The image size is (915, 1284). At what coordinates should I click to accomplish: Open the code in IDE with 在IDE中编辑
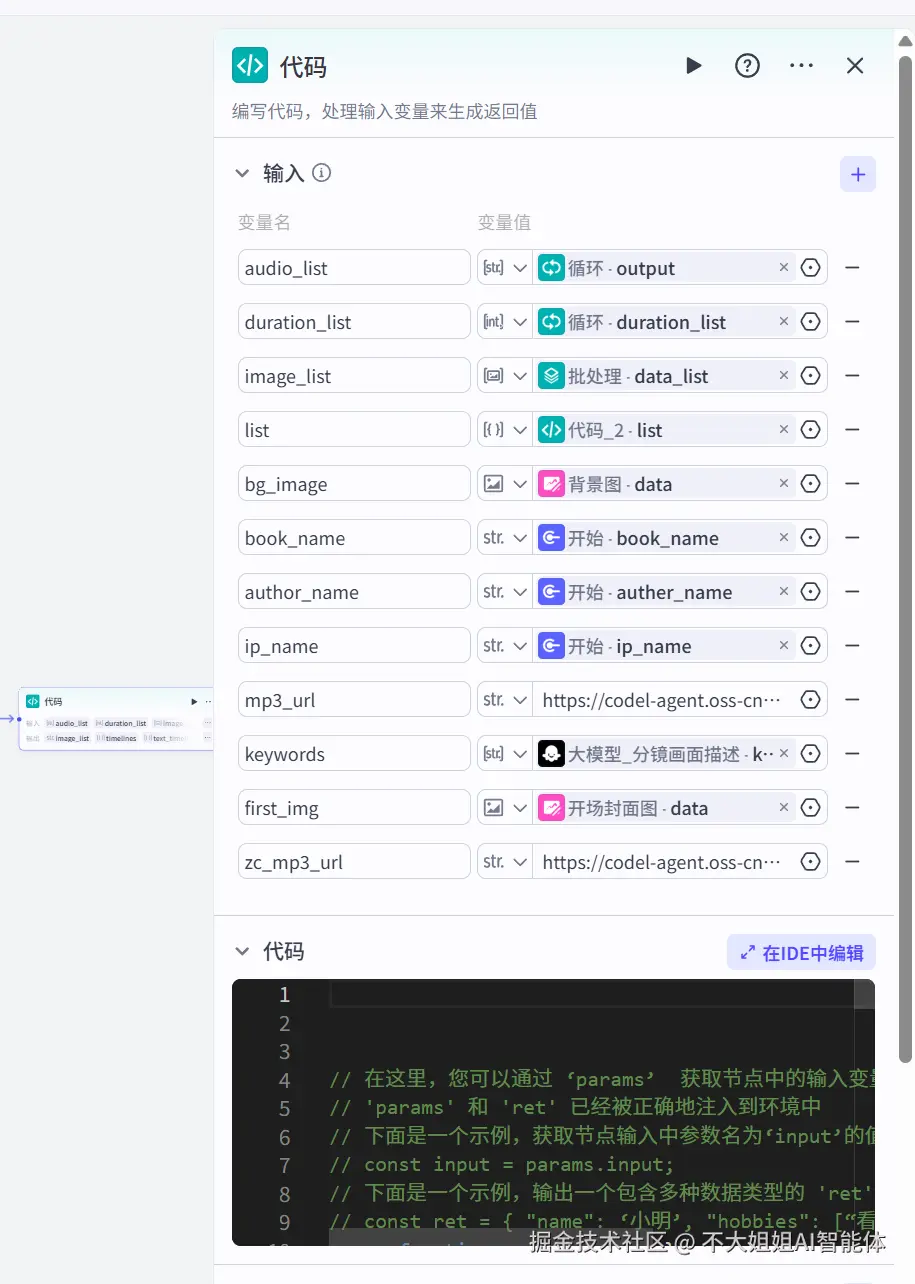[800, 951]
